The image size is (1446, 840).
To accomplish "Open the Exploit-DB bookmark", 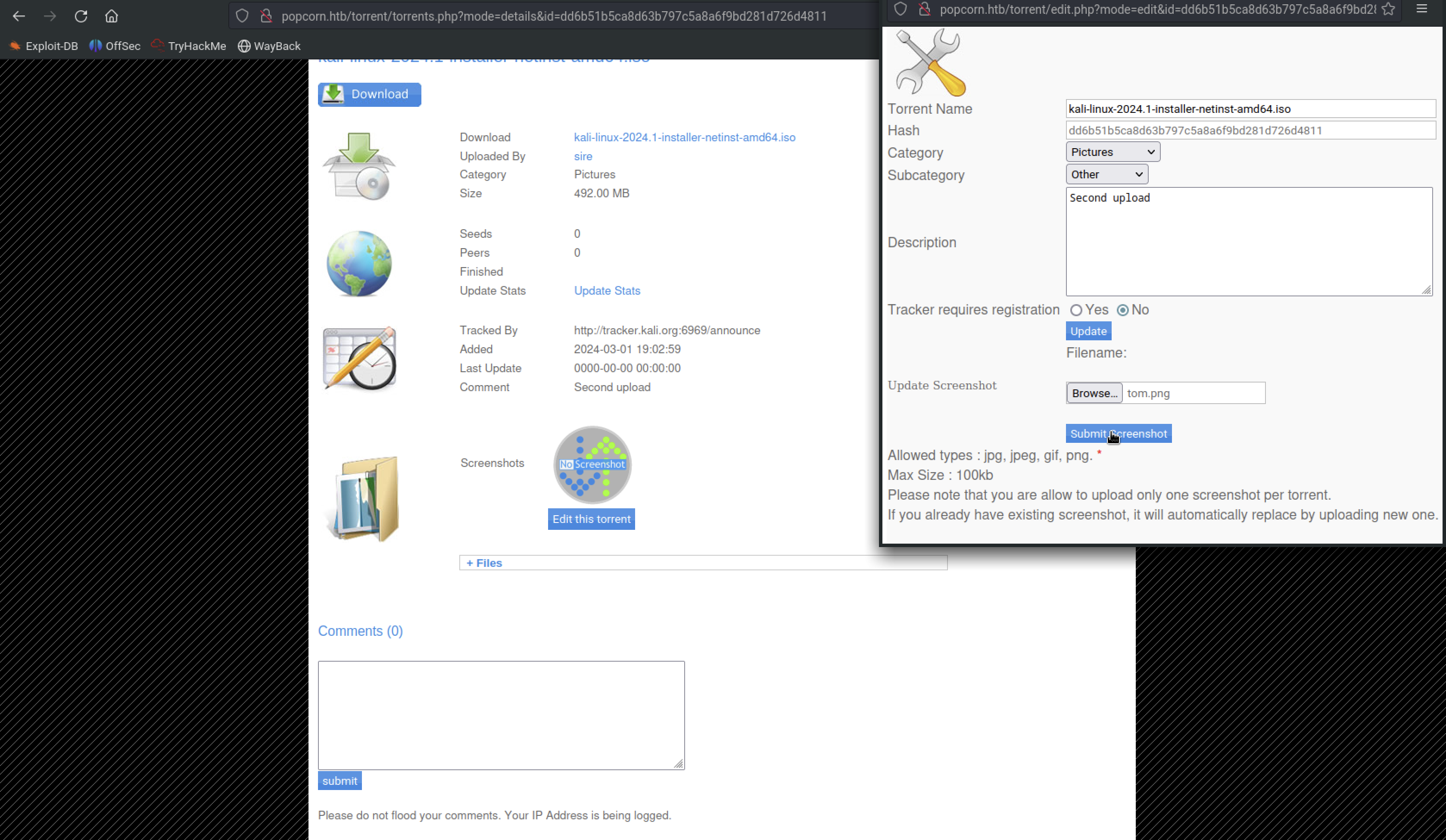I will [44, 46].
